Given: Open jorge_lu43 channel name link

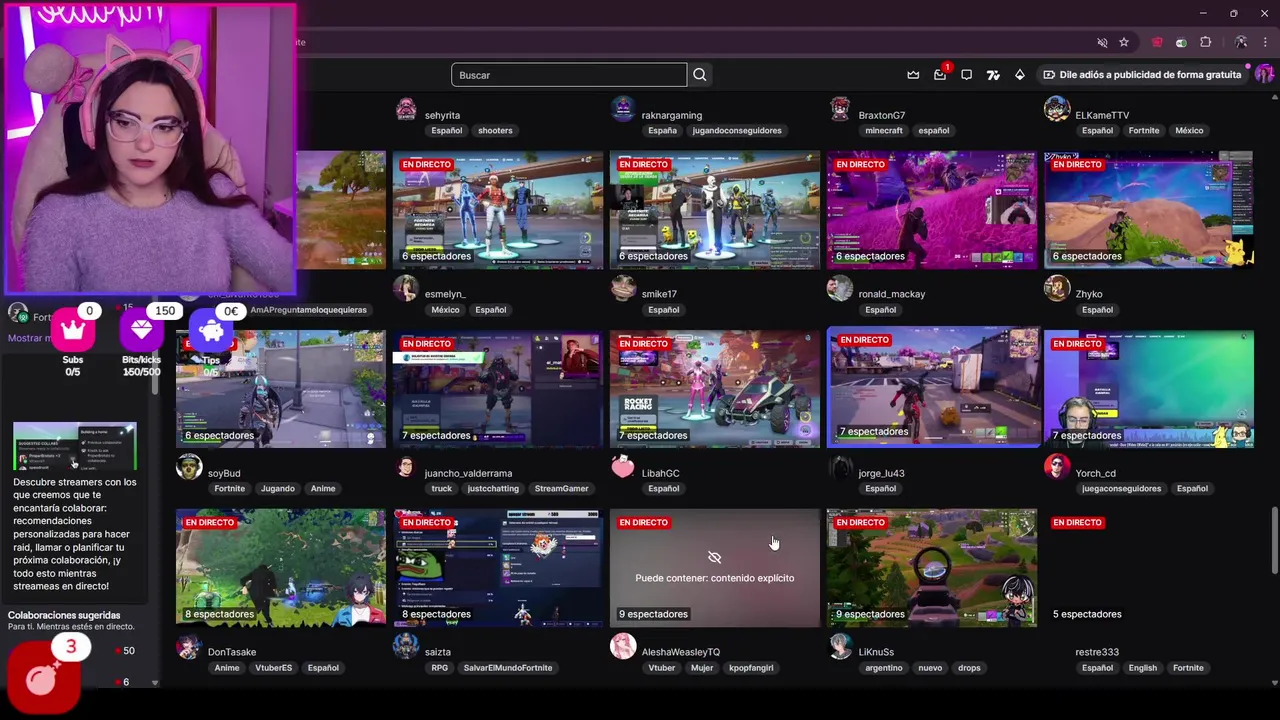Looking at the screenshot, I should coord(881,473).
